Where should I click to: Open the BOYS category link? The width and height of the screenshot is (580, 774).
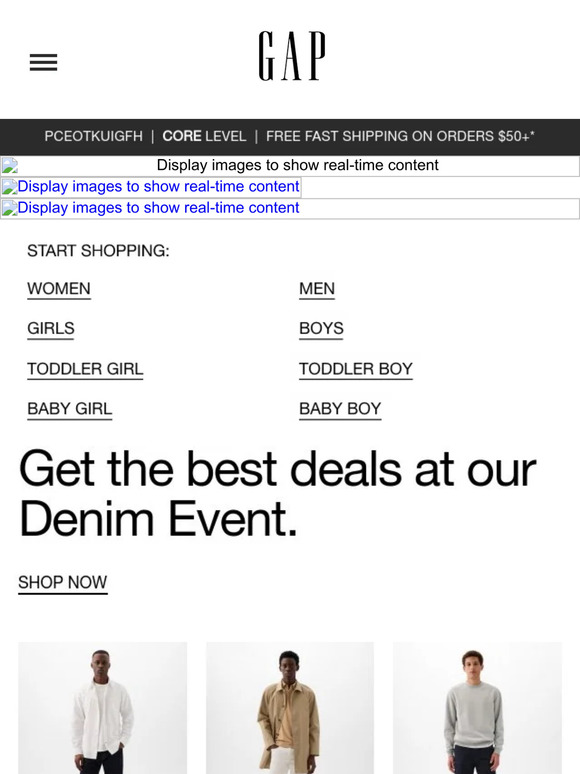point(321,328)
